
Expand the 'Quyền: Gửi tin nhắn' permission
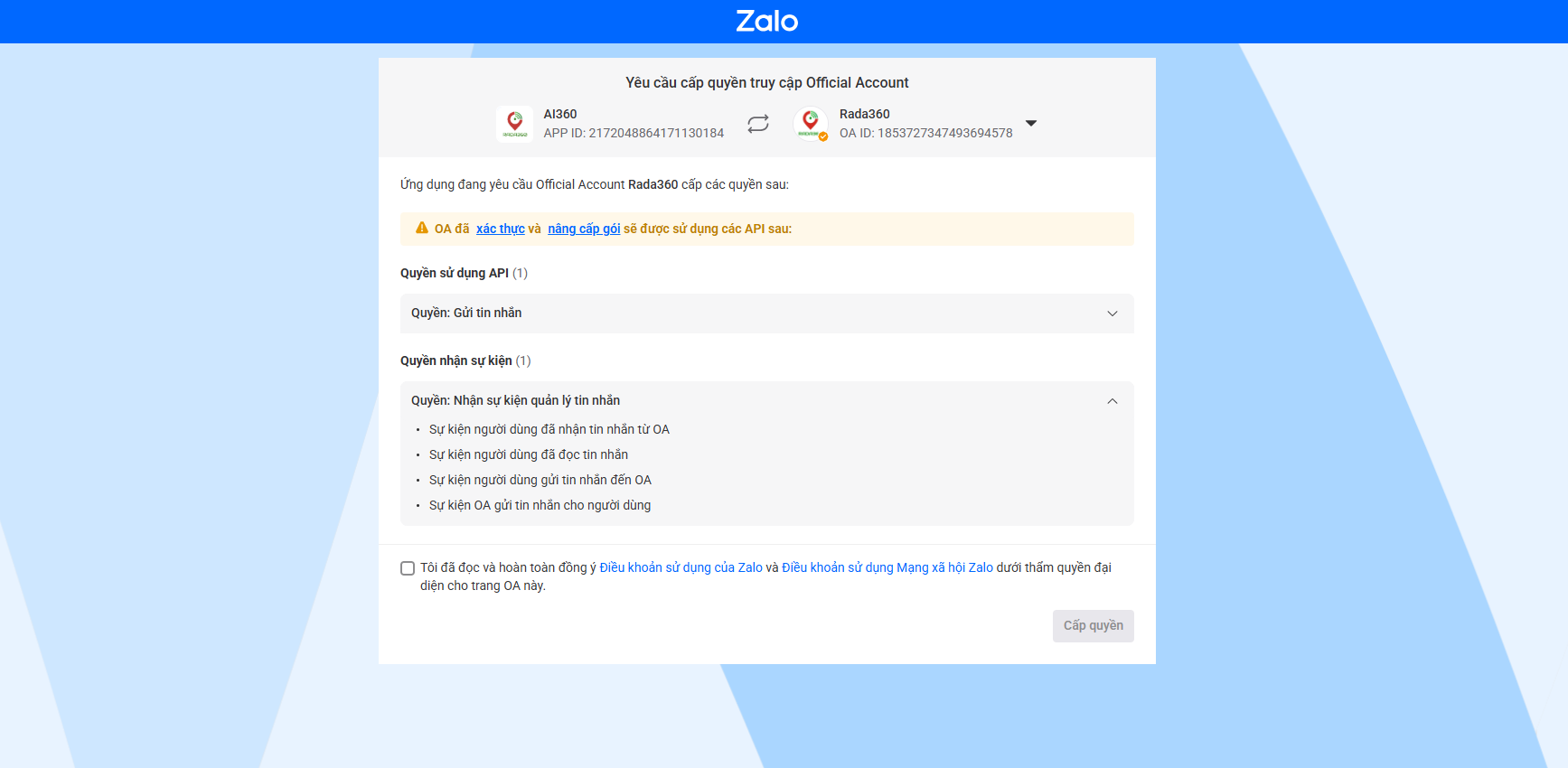click(1113, 314)
